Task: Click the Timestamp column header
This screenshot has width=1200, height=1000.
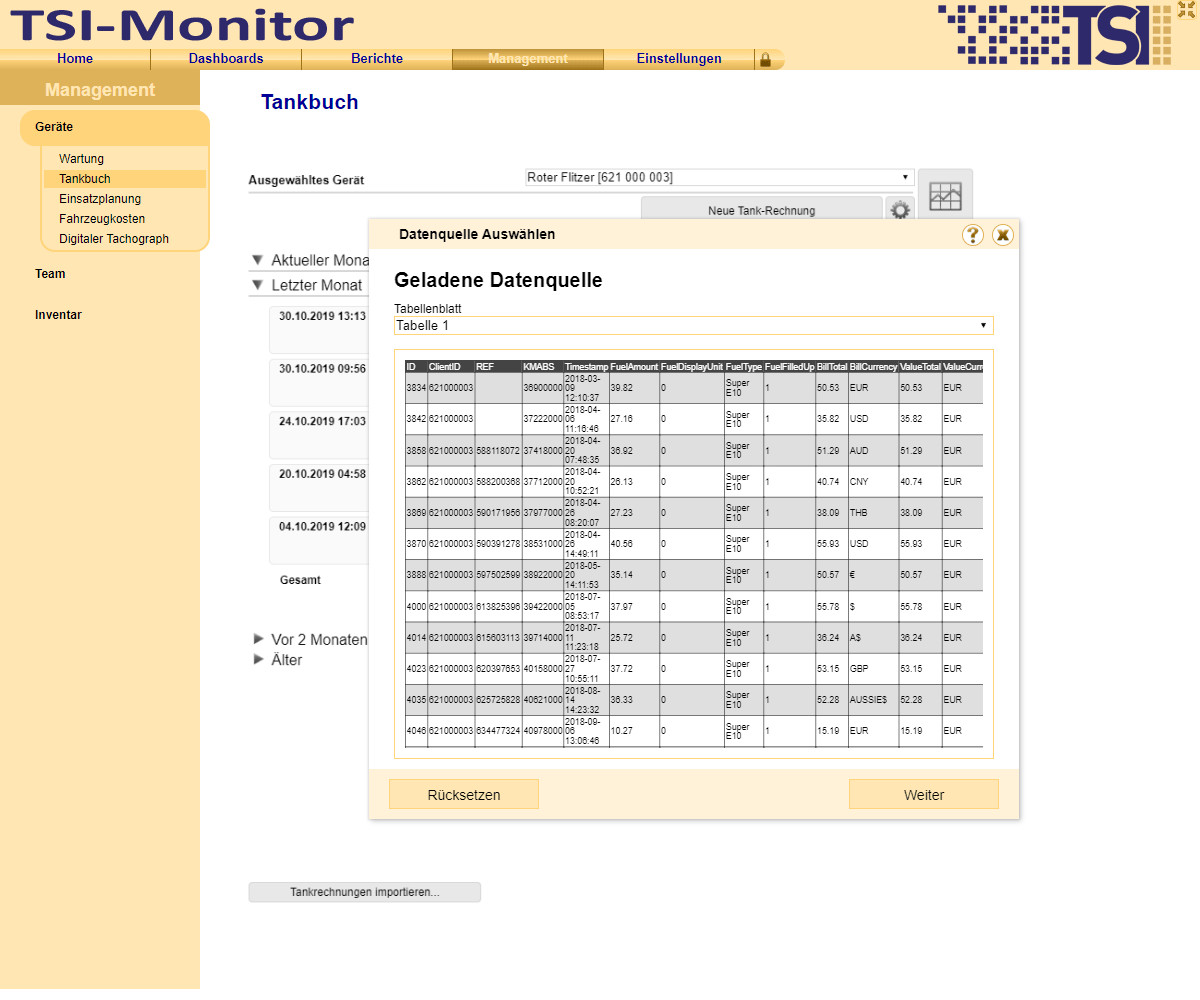Action: pos(586,367)
